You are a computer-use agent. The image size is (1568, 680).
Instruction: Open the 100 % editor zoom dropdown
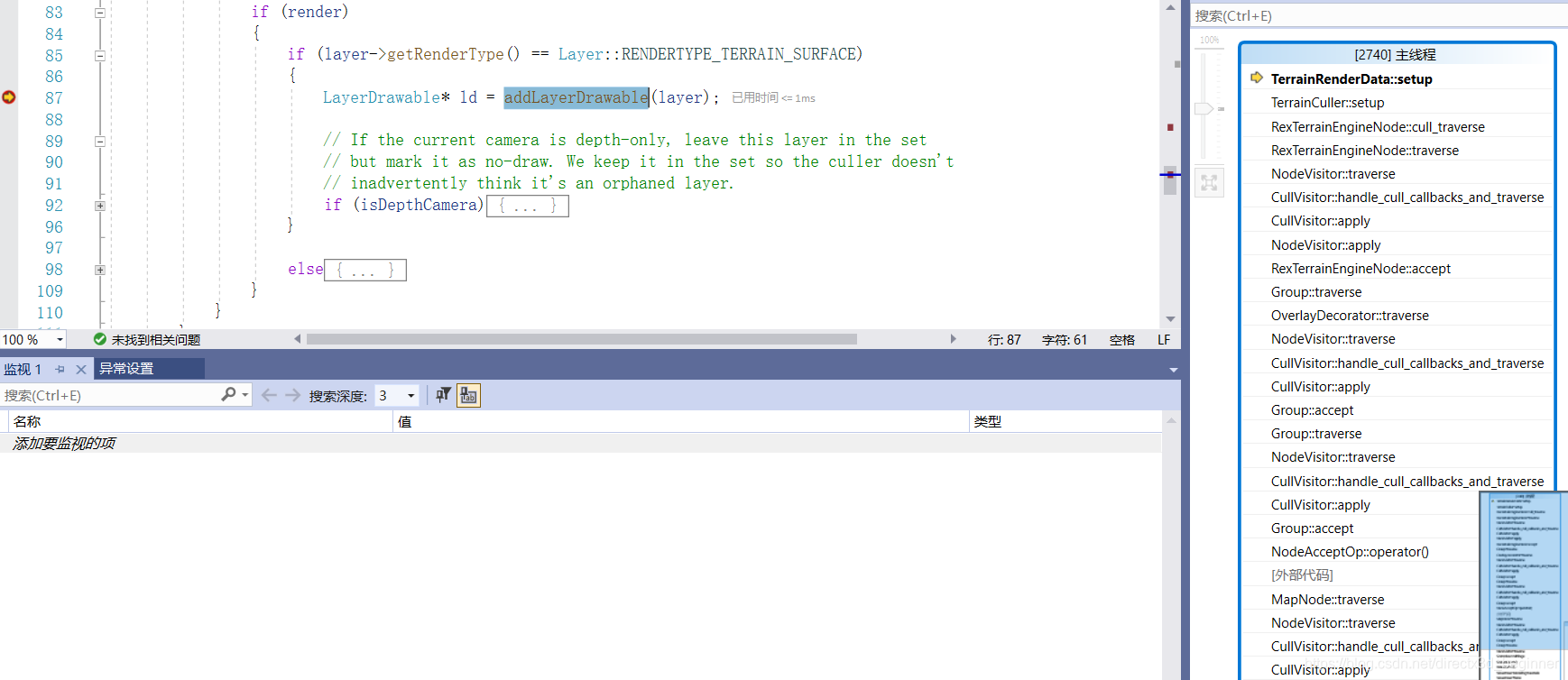pos(60,340)
